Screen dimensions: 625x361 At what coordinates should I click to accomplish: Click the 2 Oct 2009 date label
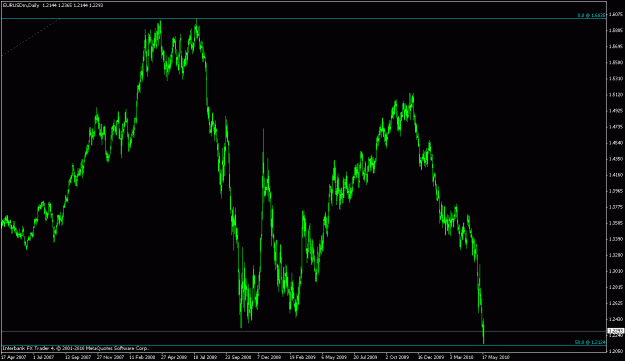(x=397, y=357)
